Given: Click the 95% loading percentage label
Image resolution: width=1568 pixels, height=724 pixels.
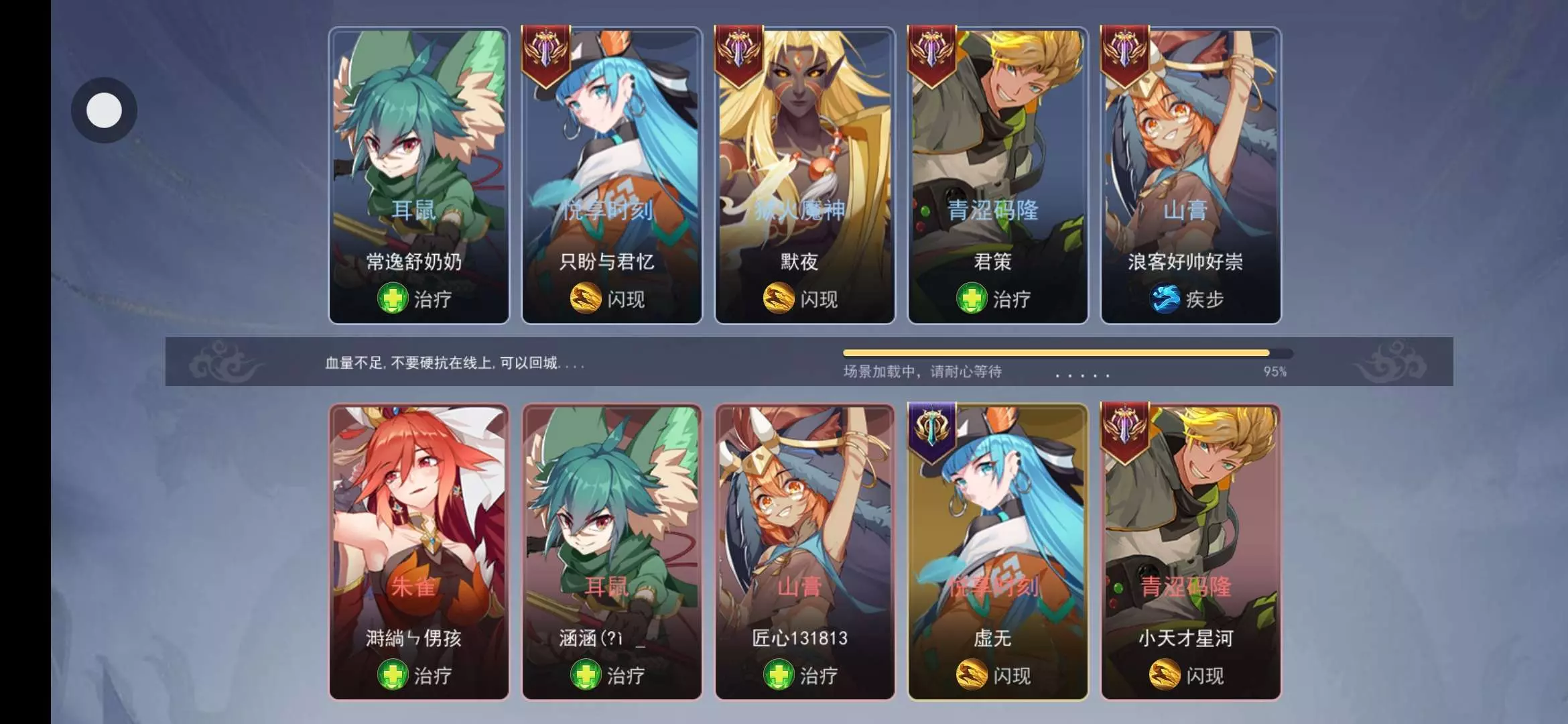Looking at the screenshot, I should 1275,371.
